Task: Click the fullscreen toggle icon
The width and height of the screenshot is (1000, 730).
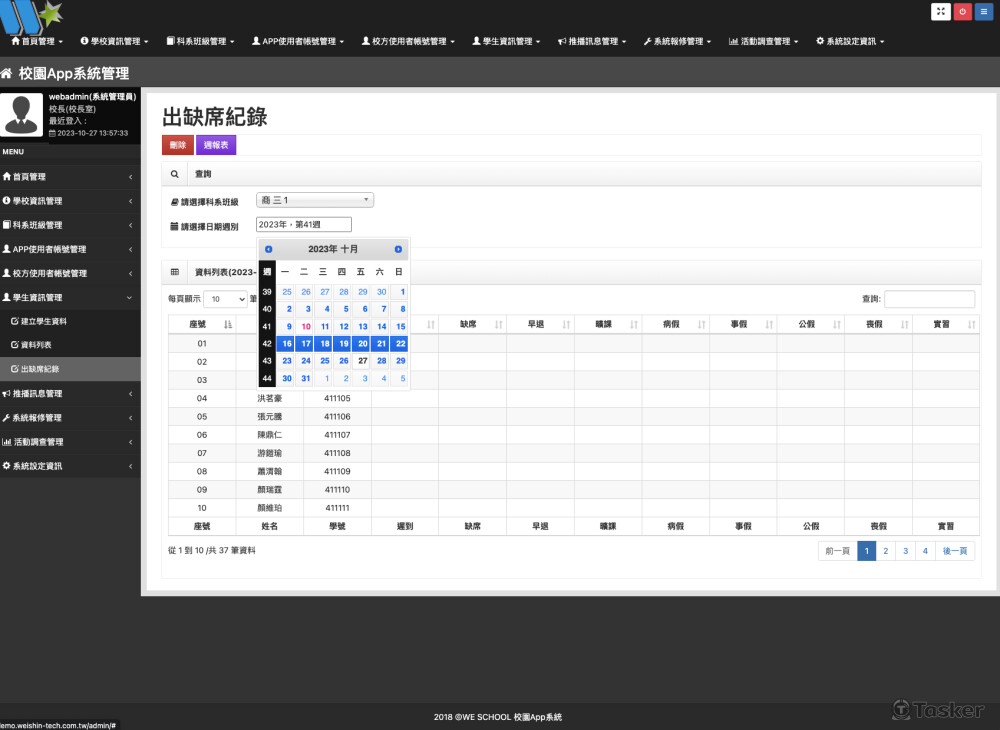Action: tap(941, 12)
